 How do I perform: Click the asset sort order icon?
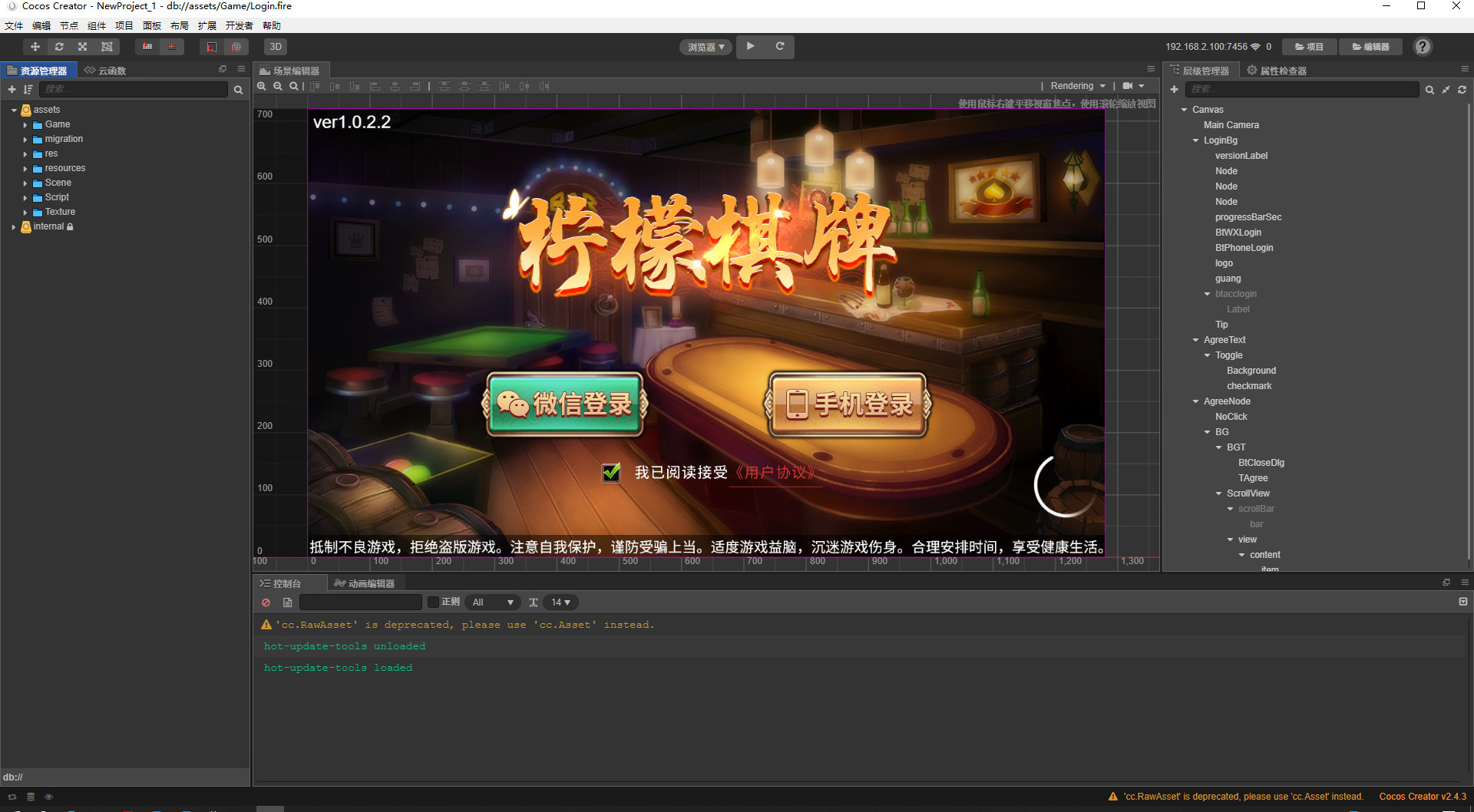point(28,90)
